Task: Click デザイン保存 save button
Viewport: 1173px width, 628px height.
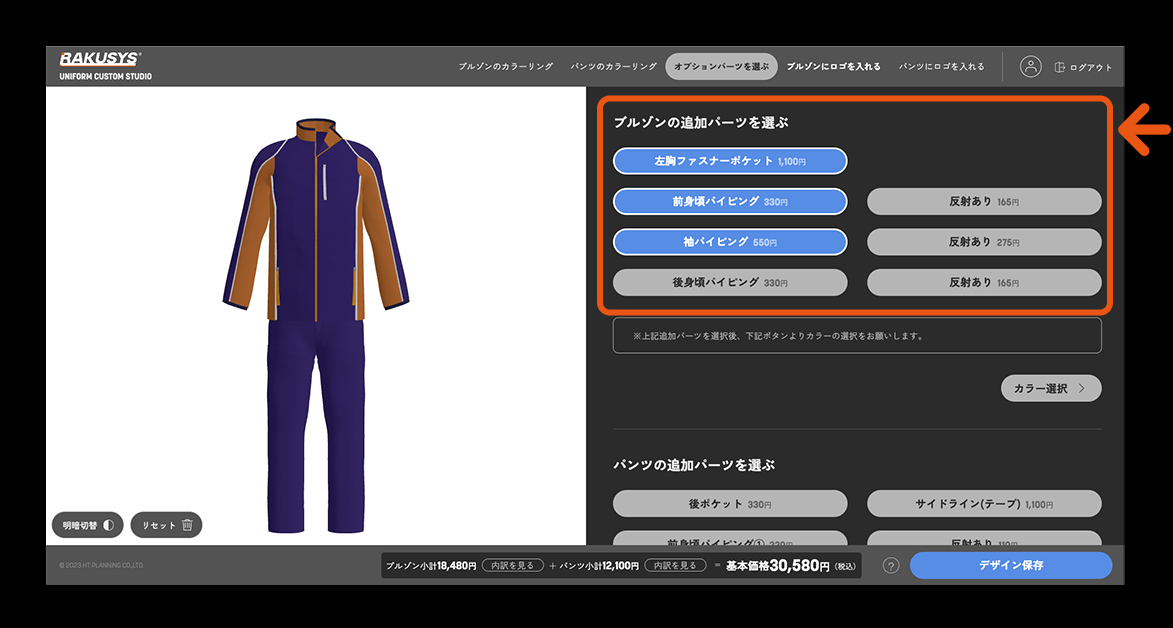Action: [x=1010, y=566]
